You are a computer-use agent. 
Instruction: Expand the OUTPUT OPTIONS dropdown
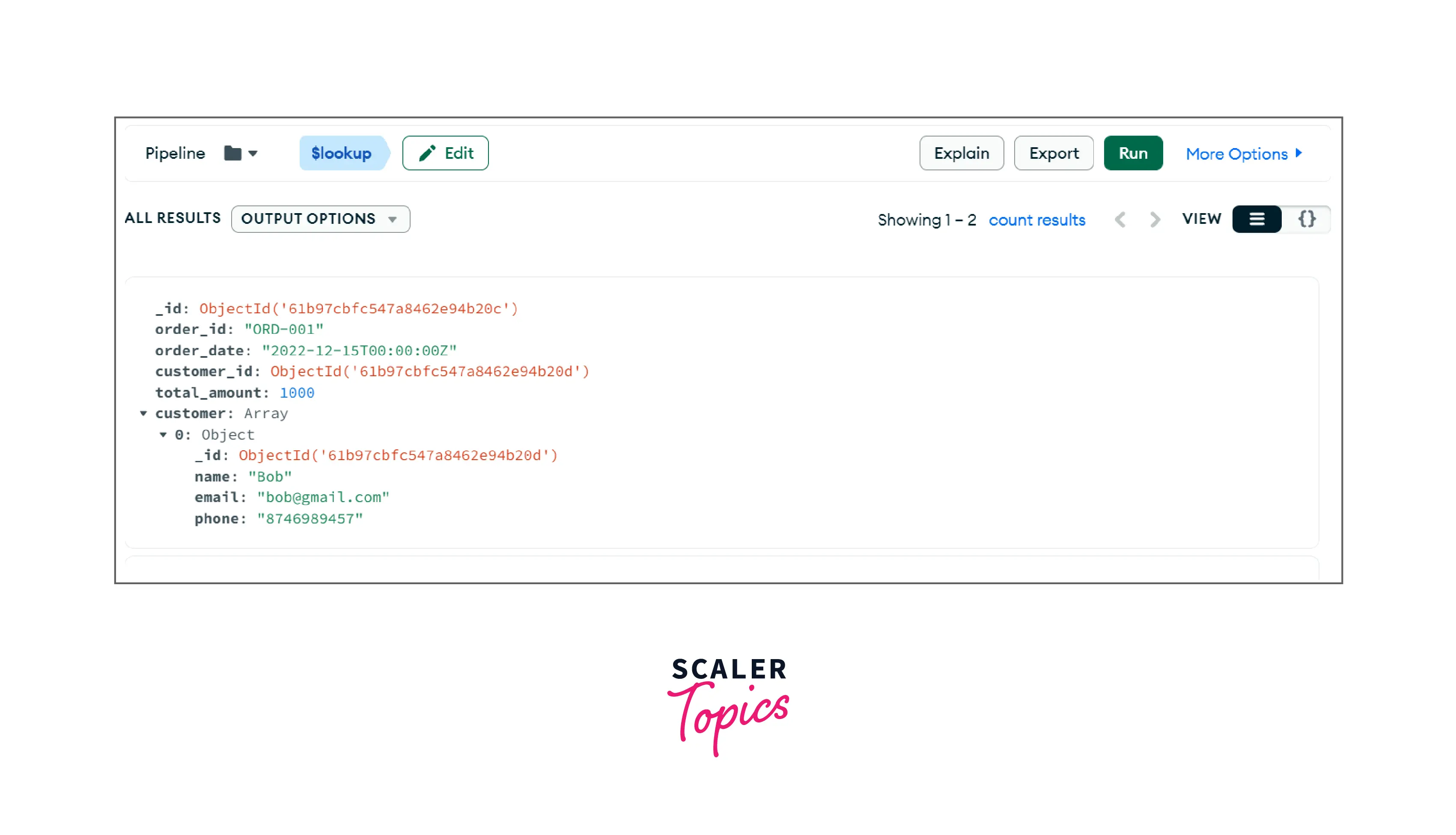[319, 218]
